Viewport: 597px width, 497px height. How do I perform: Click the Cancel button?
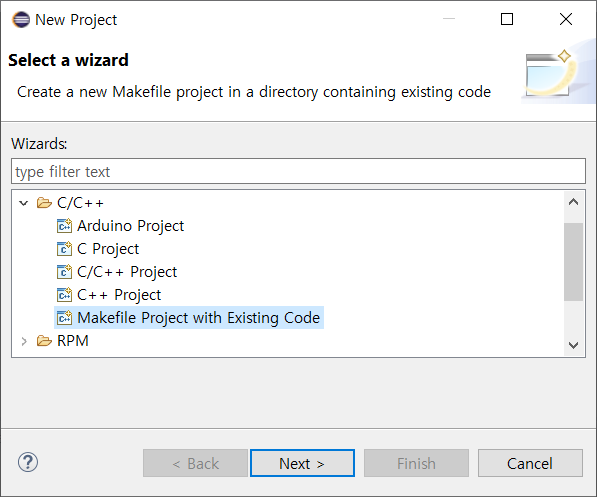point(530,463)
